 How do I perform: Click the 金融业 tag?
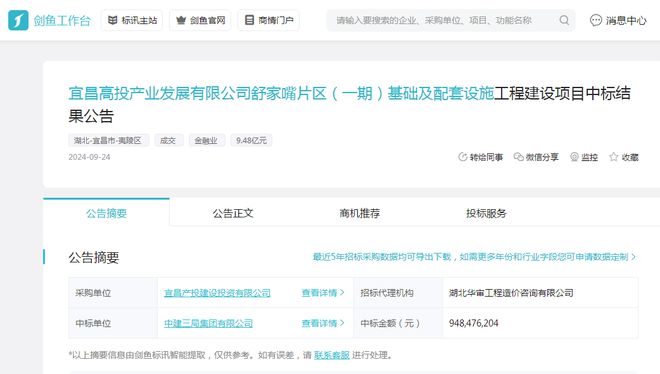click(207, 140)
